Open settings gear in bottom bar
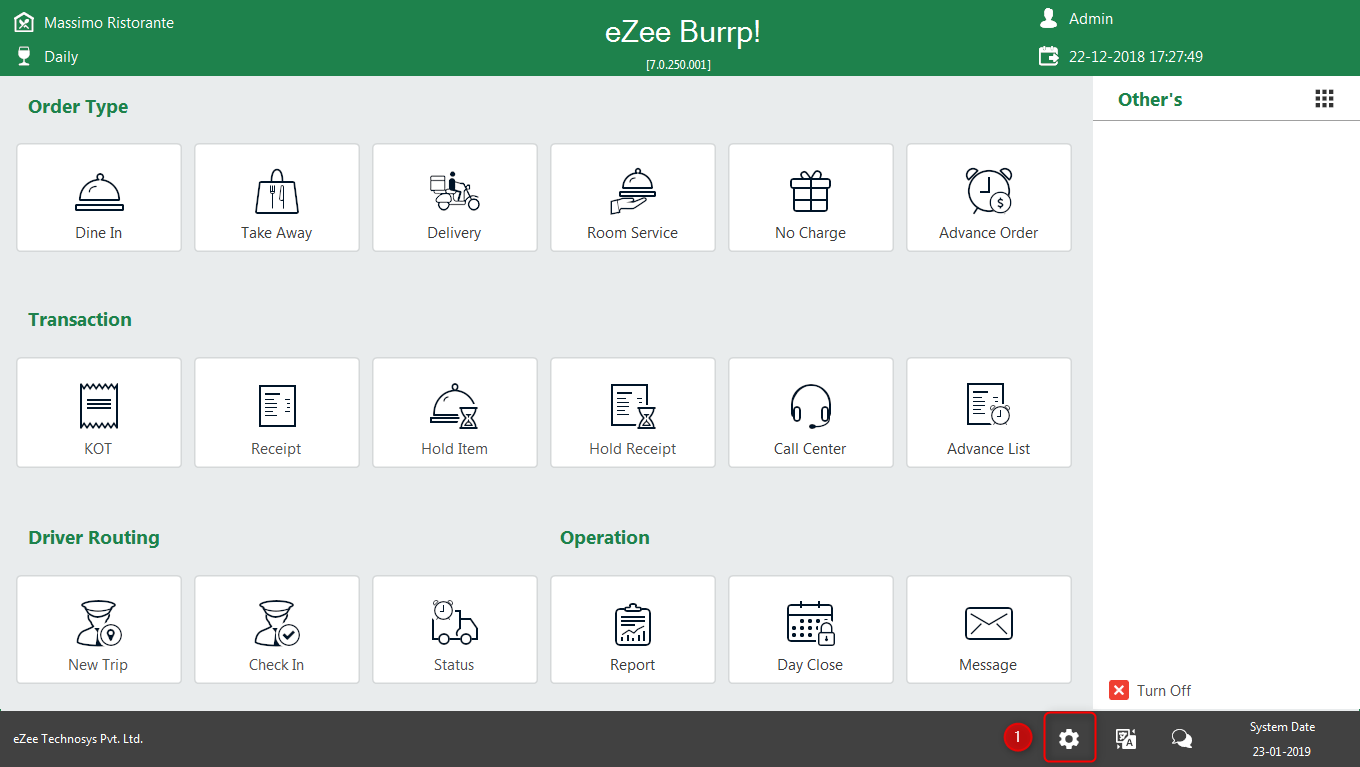The height and width of the screenshot is (767, 1360). (x=1069, y=739)
